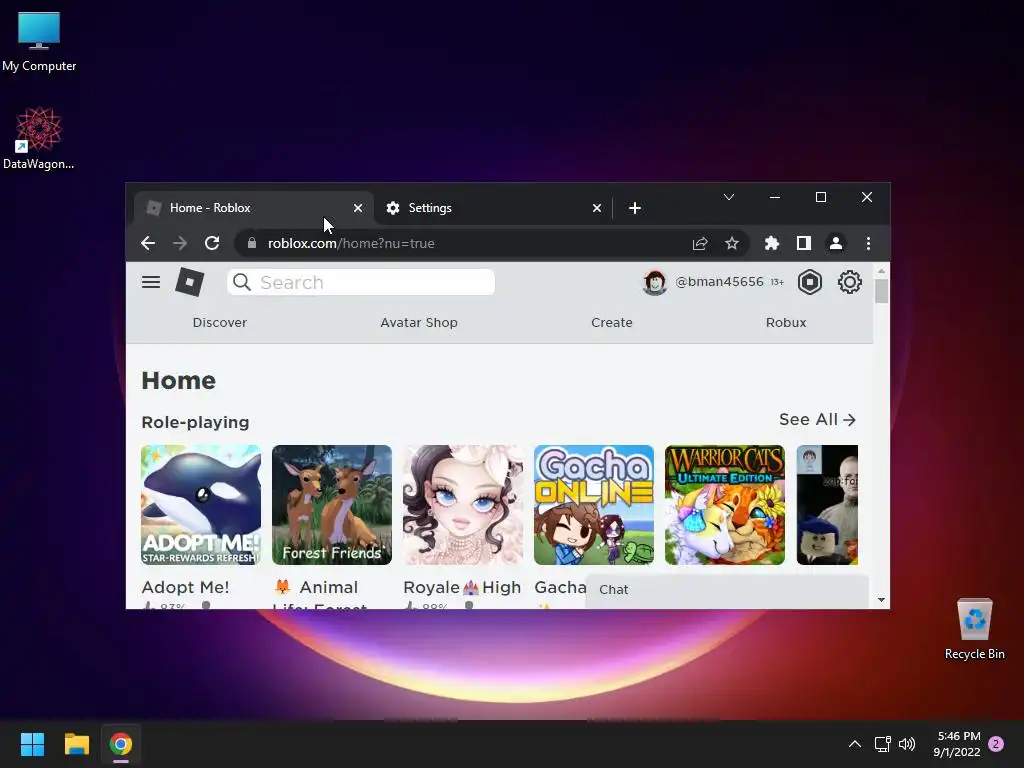
Task: Go back with the browser back arrow
Action: (148, 244)
